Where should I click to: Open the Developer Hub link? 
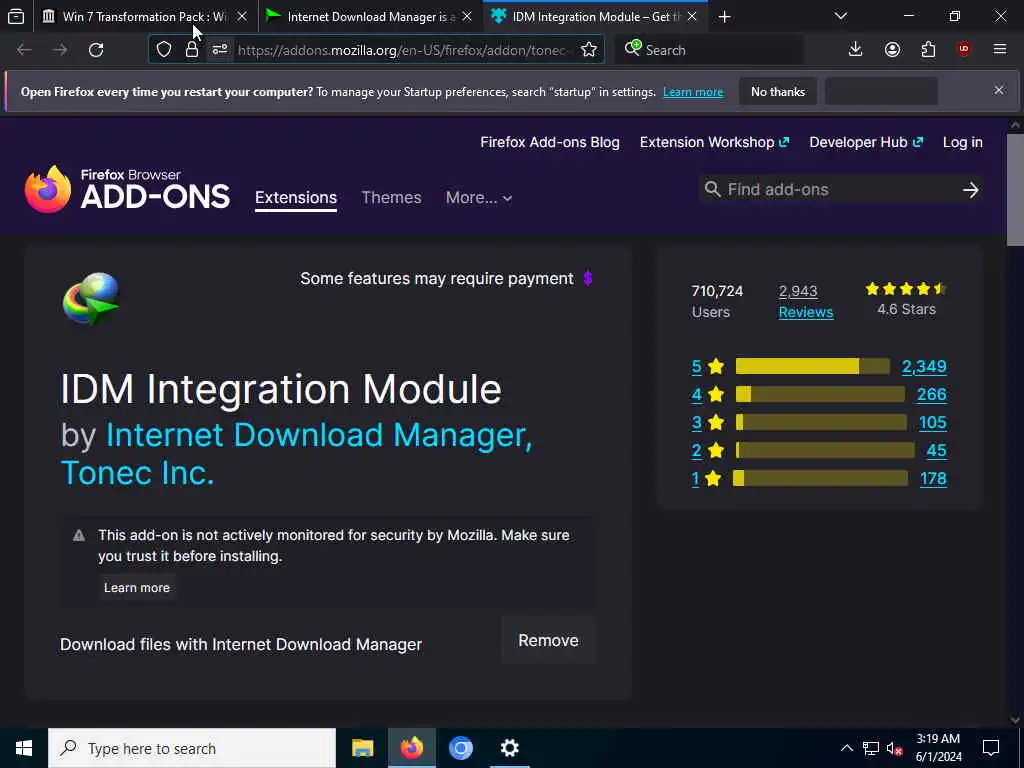[866, 142]
